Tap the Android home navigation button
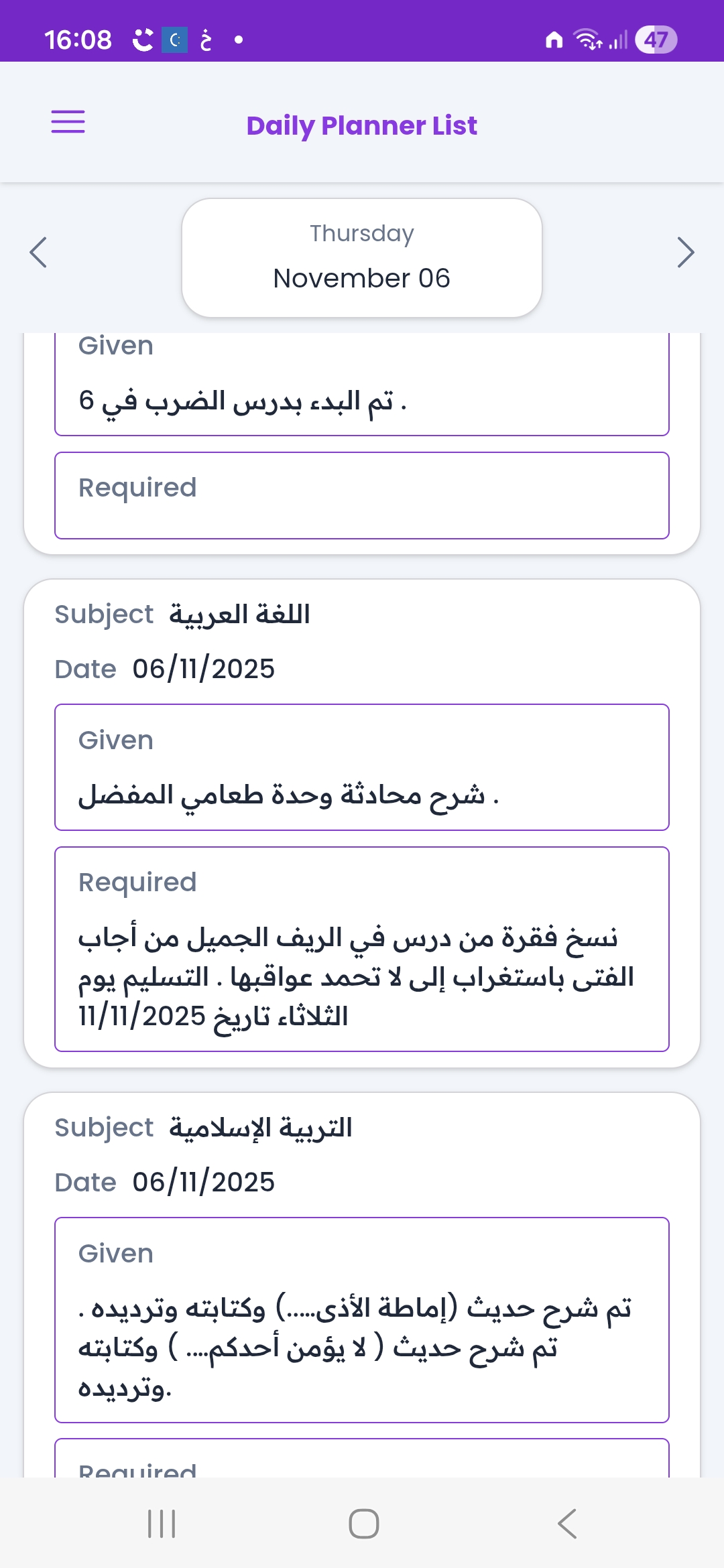This screenshot has width=724, height=1568. [x=363, y=1523]
